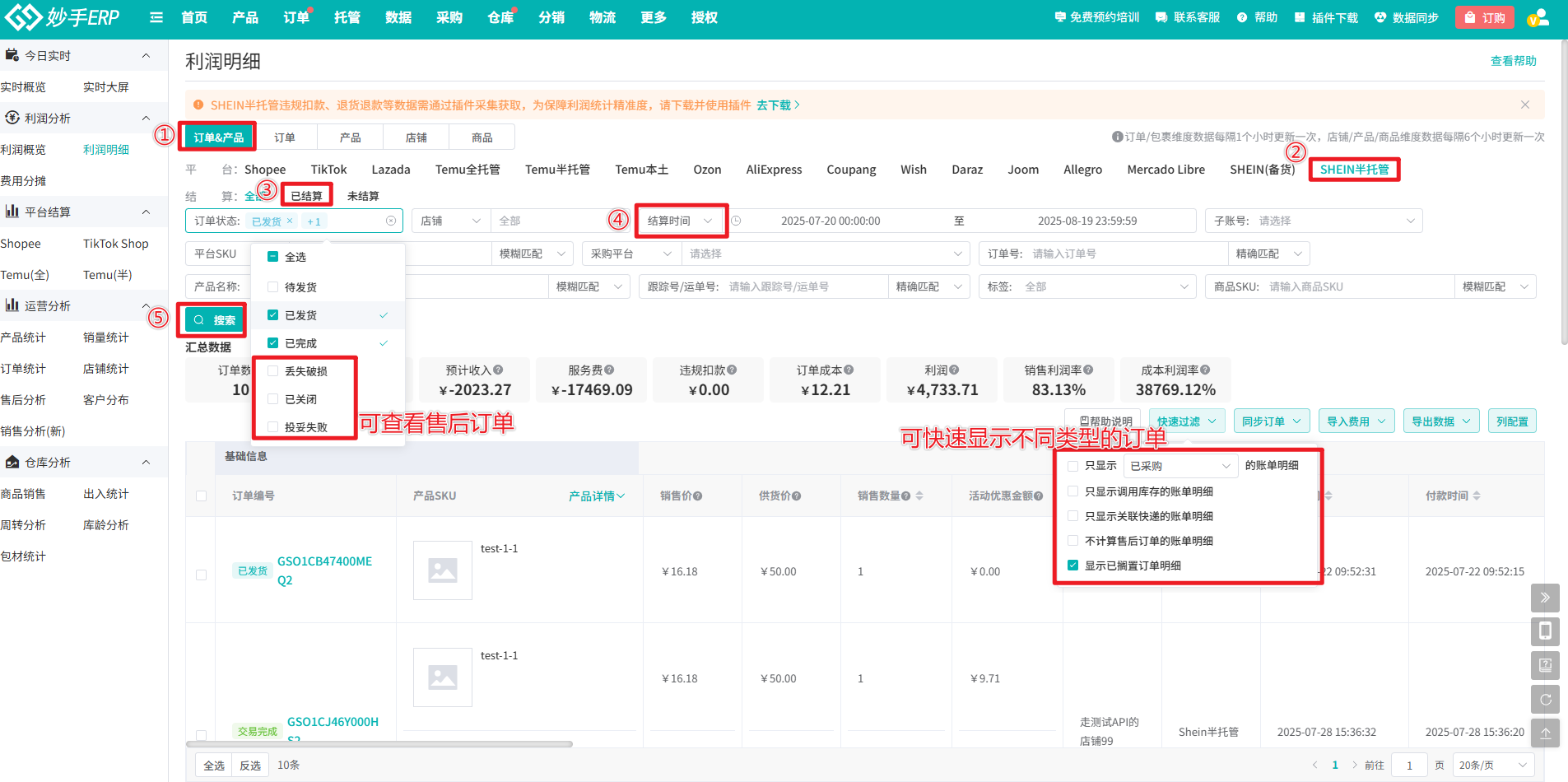Viewport: 1568px width, 782px height.
Task: Open the user avatar icon
Action: 1537,17
